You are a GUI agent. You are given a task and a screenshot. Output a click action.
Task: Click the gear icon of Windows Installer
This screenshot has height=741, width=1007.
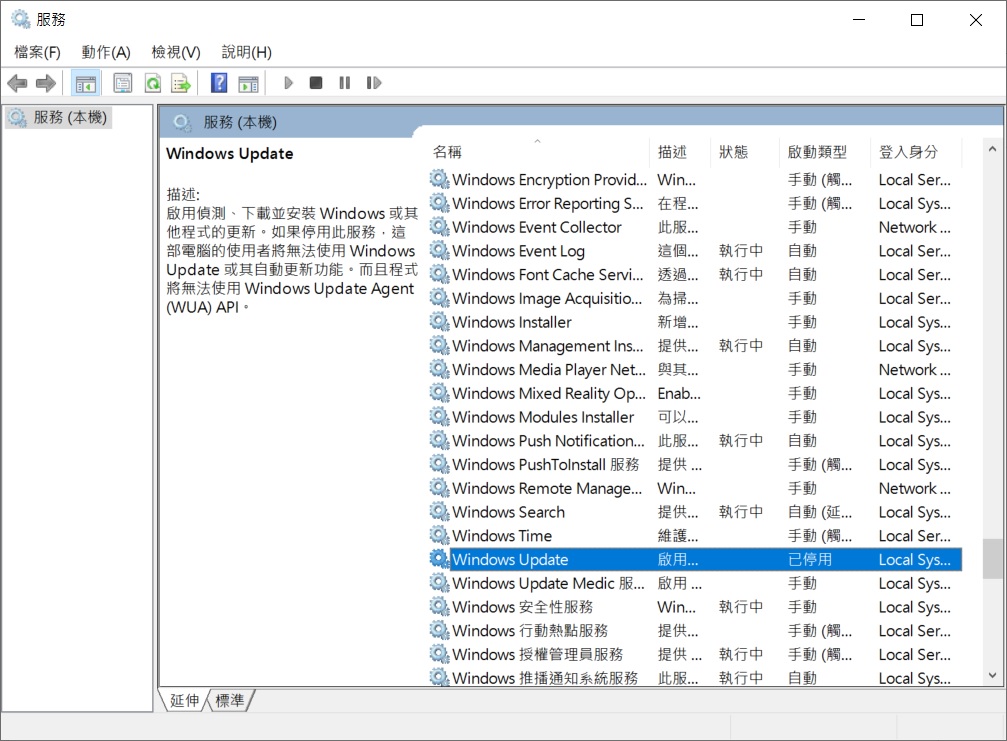[x=439, y=321]
